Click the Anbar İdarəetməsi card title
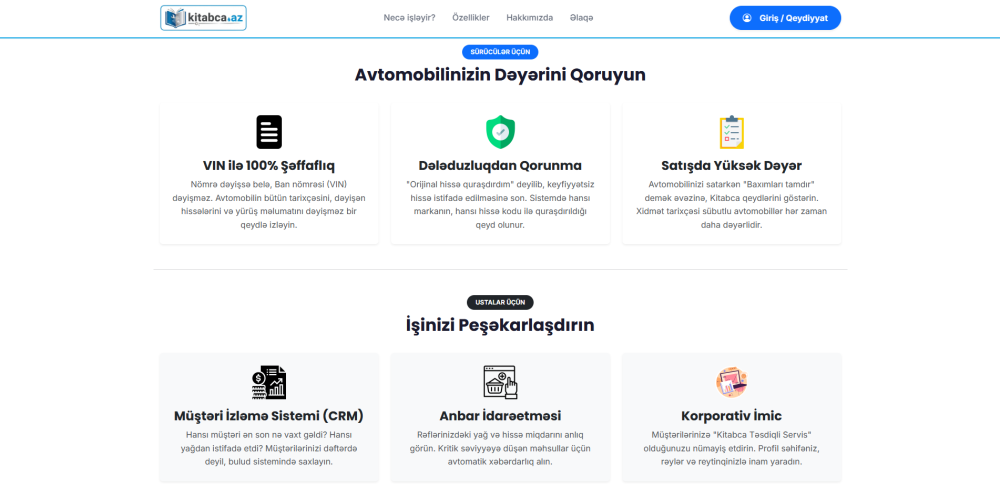The width and height of the screenshot is (1000, 495). coord(500,416)
